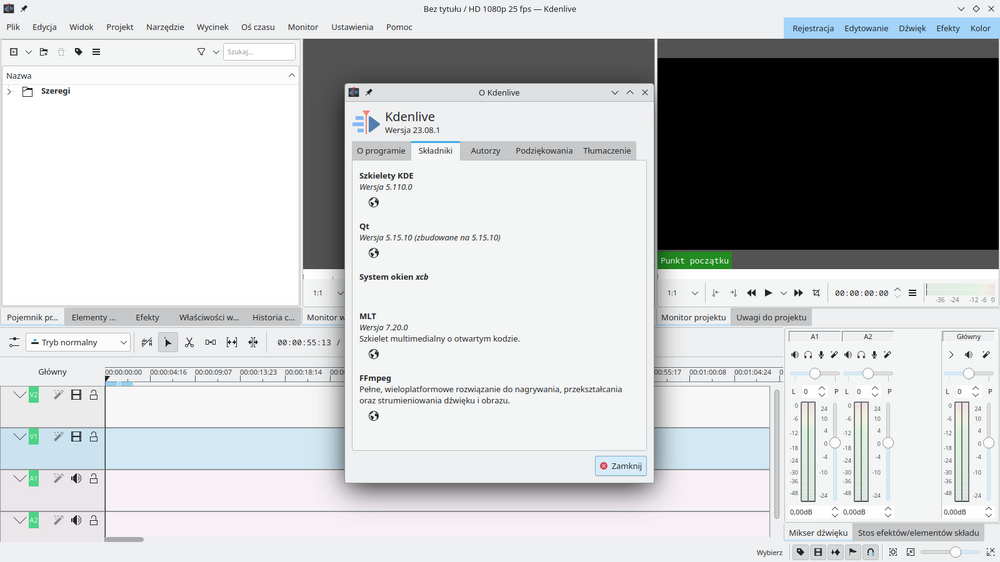Open the MLT homepage globe icon

[373, 354]
